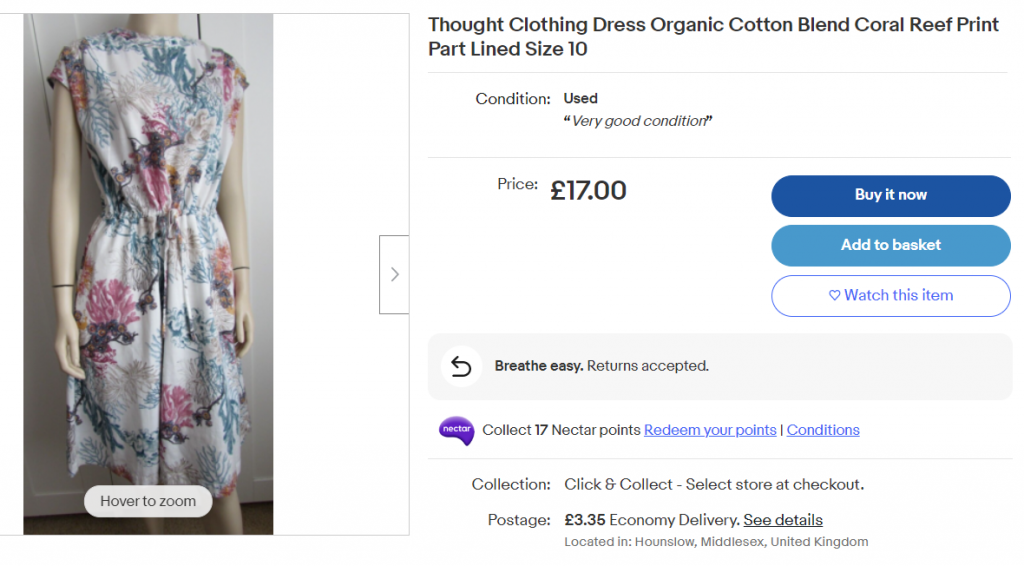Click the Collect 17 Nectar points text
Image resolution: width=1024 pixels, height=566 pixels.
pos(561,430)
